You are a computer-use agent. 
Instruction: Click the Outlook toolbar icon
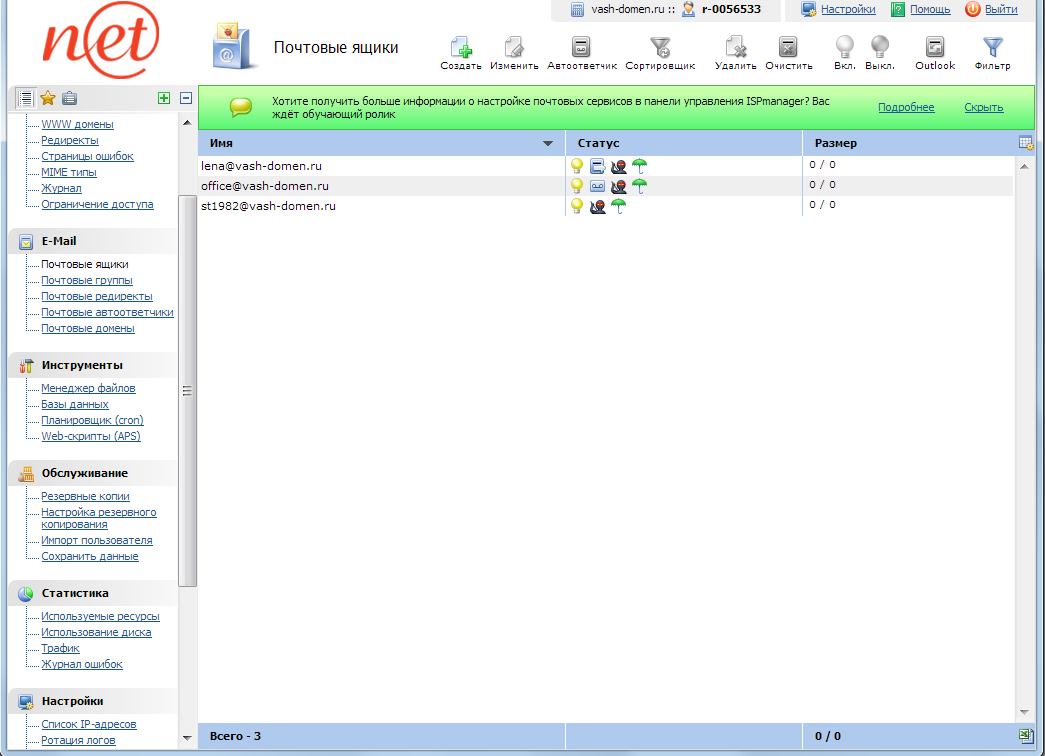pyautogui.click(x=935, y=48)
